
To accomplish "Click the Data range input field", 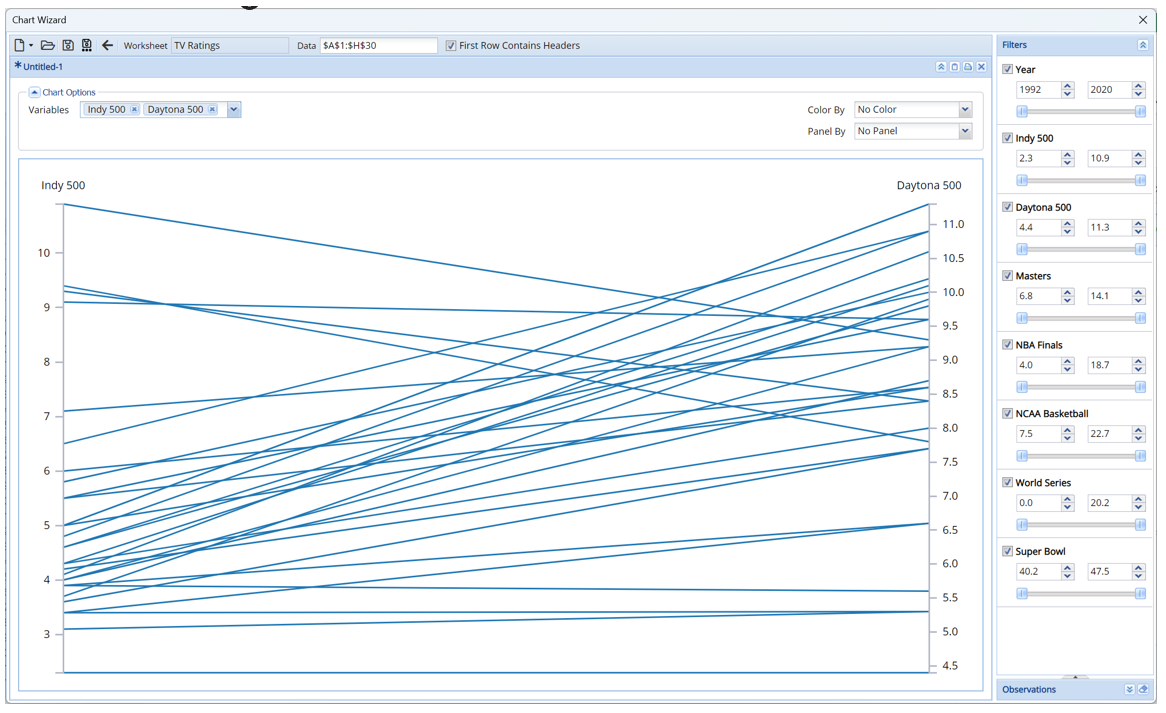I will pyautogui.click(x=378, y=46).
